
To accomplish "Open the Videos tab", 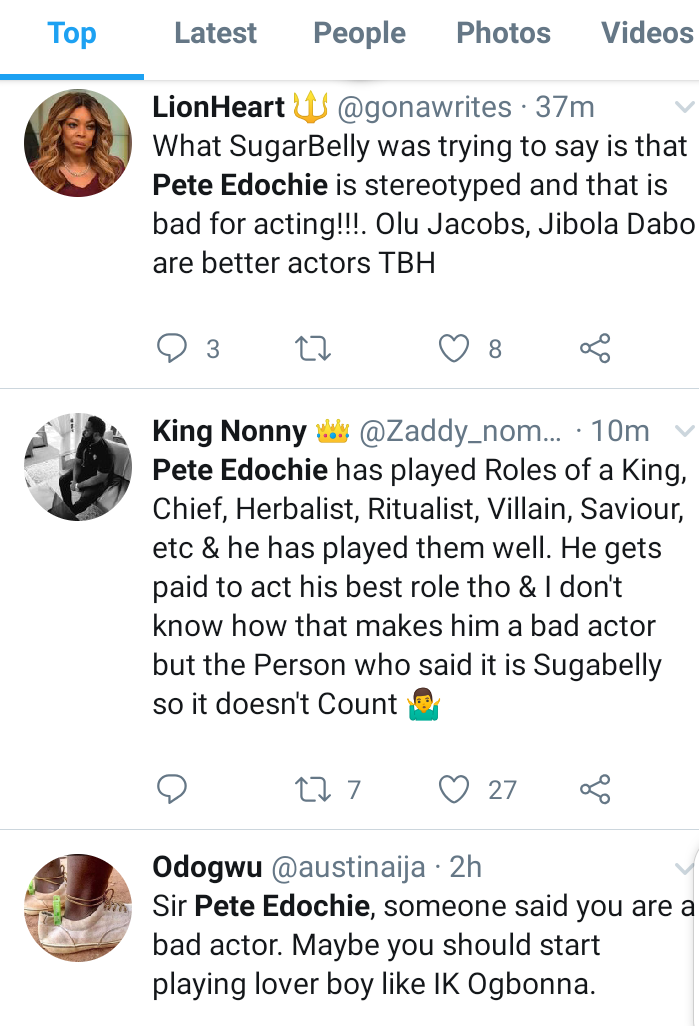I will [647, 33].
